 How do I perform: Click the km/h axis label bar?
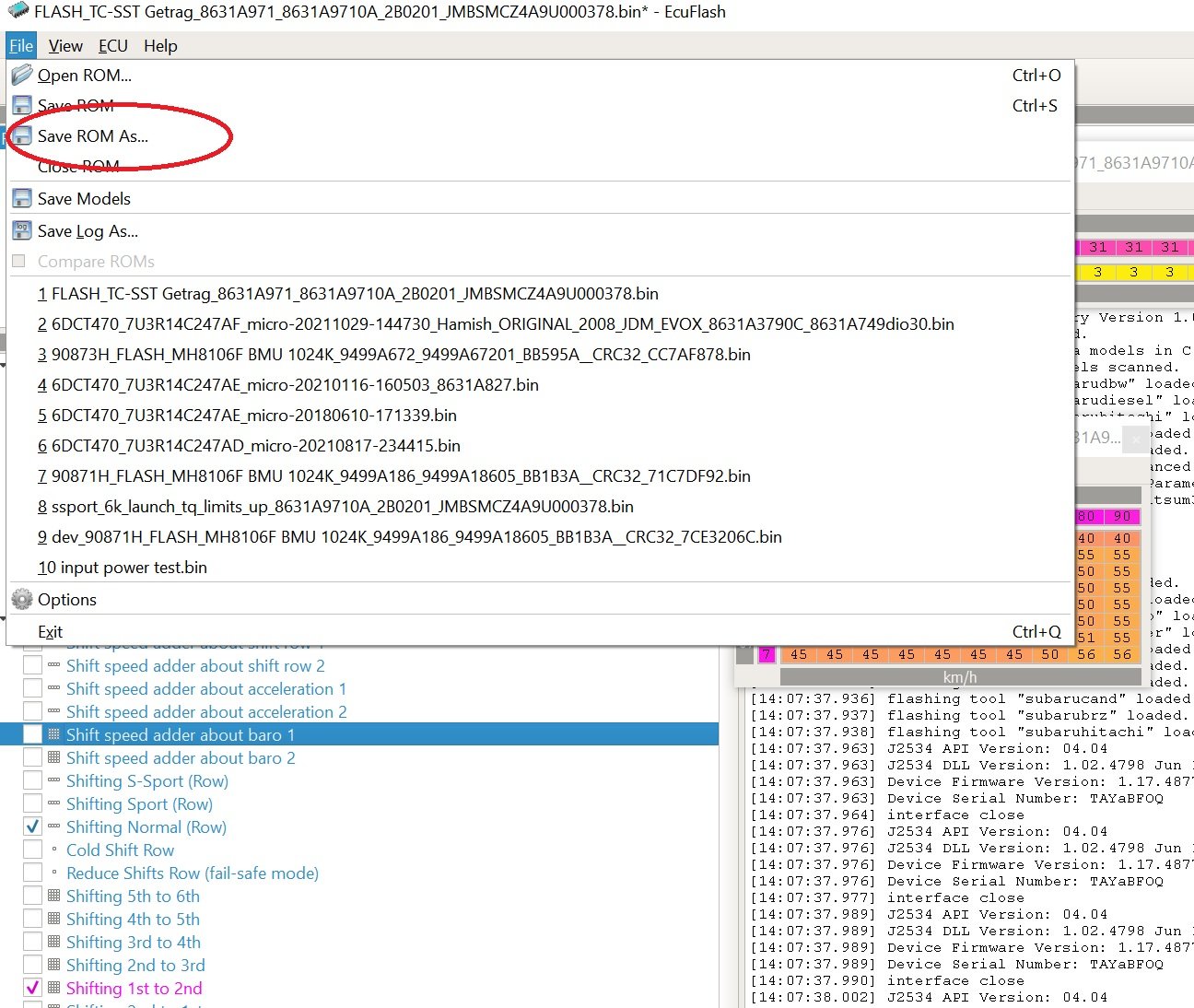point(959,677)
